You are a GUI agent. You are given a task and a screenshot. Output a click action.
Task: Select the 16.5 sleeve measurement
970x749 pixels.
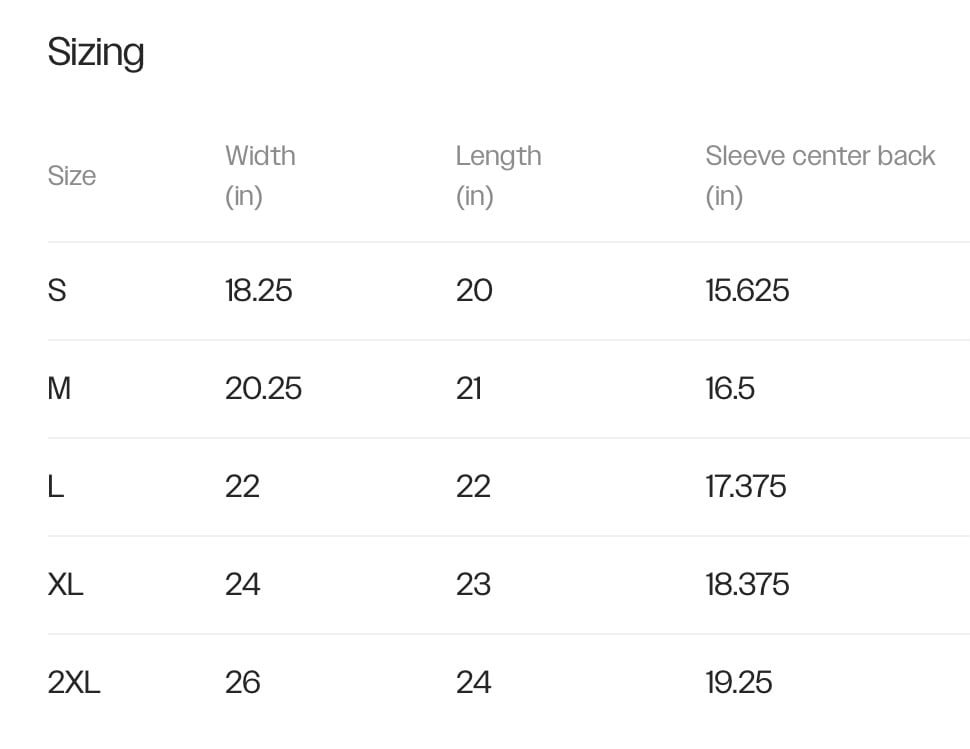pos(730,388)
